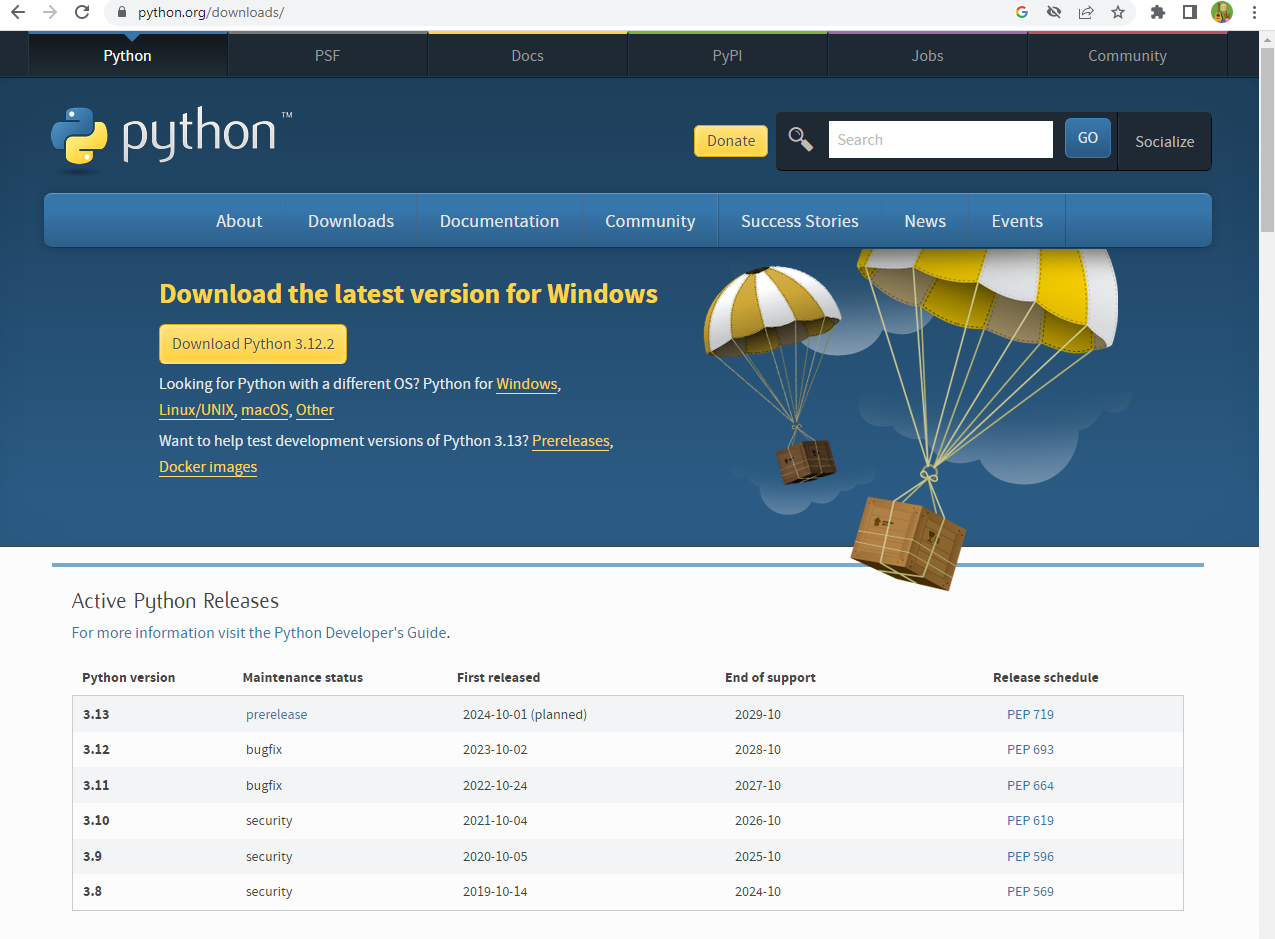Click the padlock site info icon

(x=122, y=13)
